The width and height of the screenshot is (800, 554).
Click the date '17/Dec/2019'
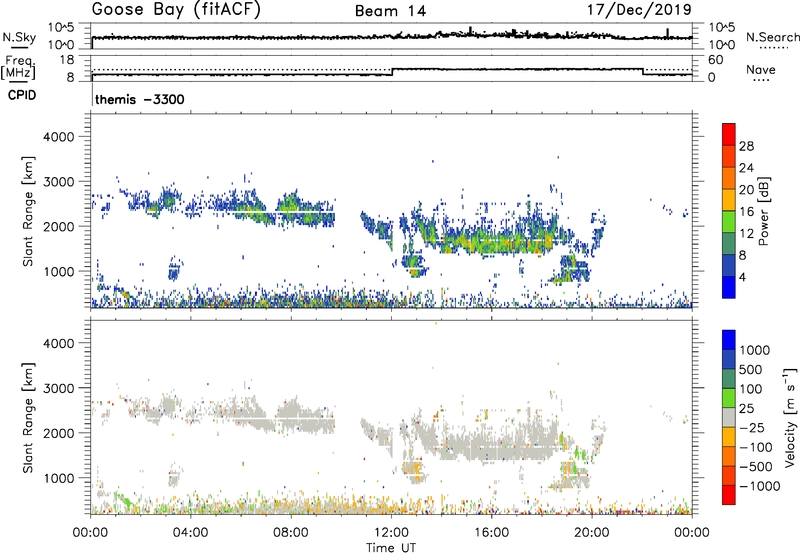point(640,10)
